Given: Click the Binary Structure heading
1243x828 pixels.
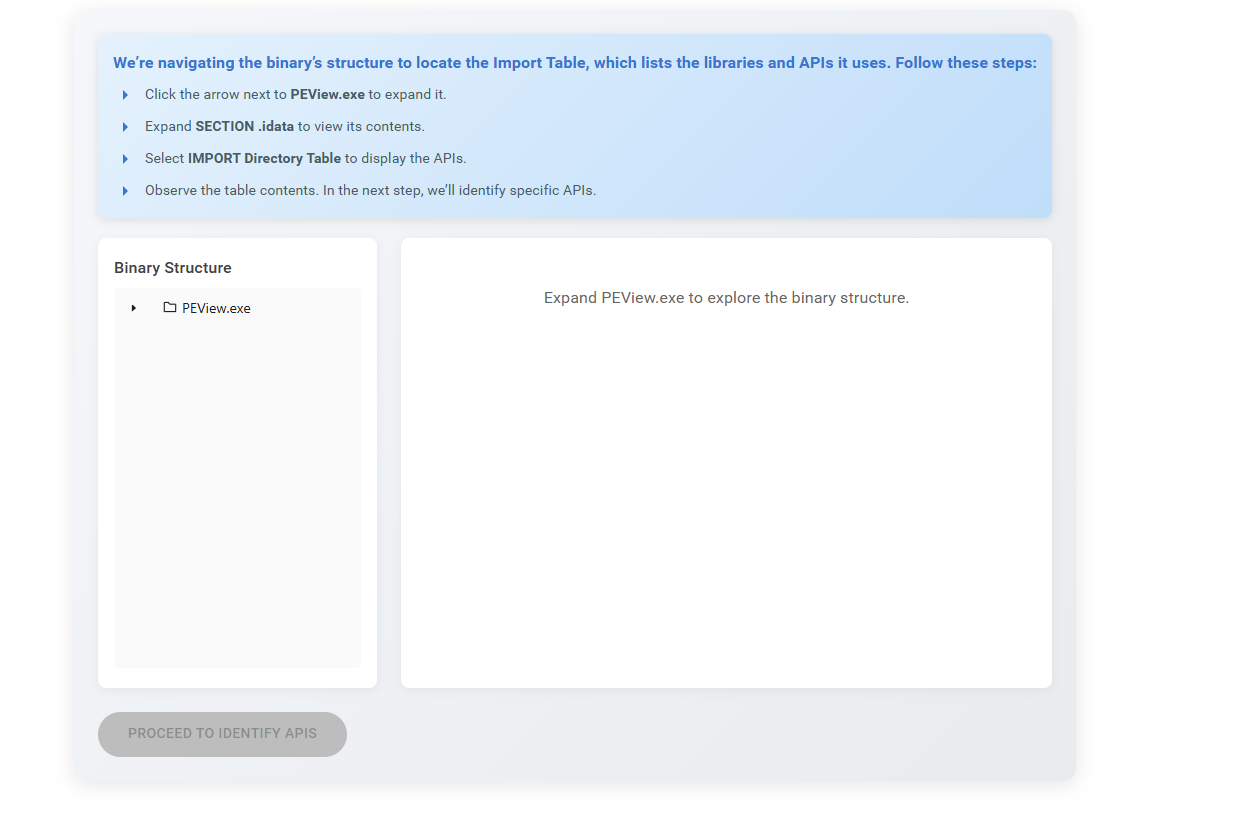Looking at the screenshot, I should point(173,268).
